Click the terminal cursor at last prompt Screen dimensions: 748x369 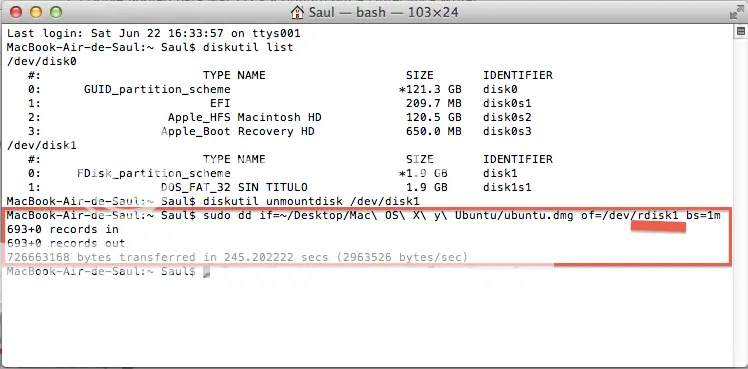(207, 272)
